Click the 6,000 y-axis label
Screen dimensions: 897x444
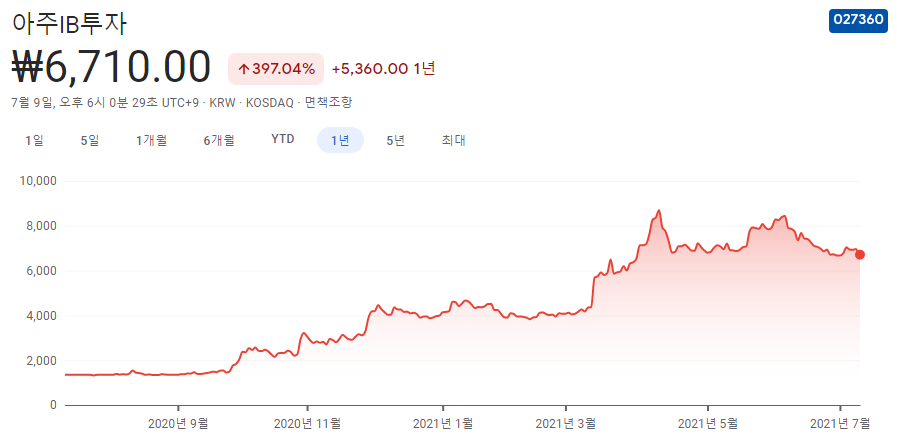[42, 271]
